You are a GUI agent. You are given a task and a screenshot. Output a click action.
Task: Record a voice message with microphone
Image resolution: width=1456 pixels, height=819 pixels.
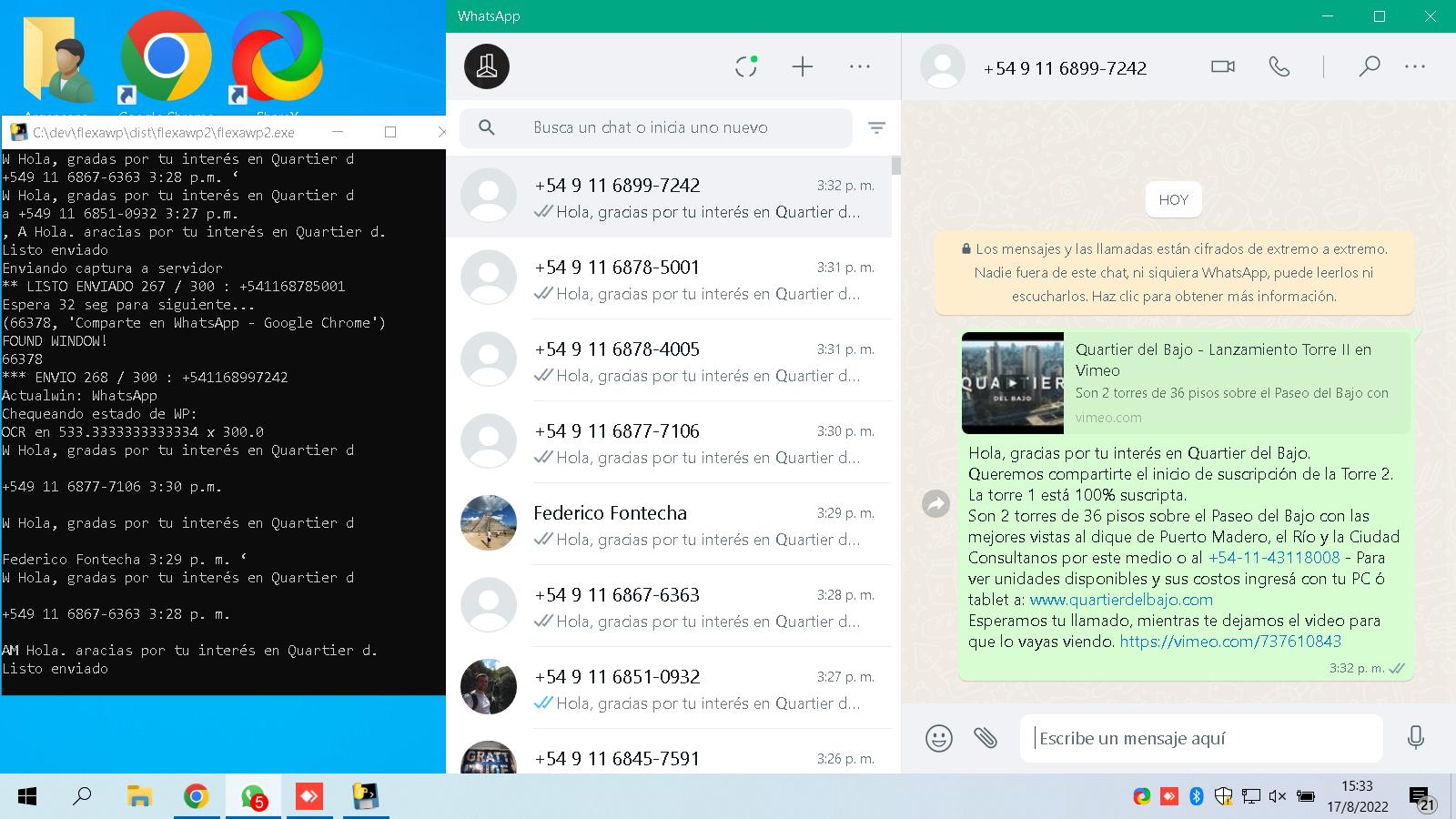(x=1415, y=737)
